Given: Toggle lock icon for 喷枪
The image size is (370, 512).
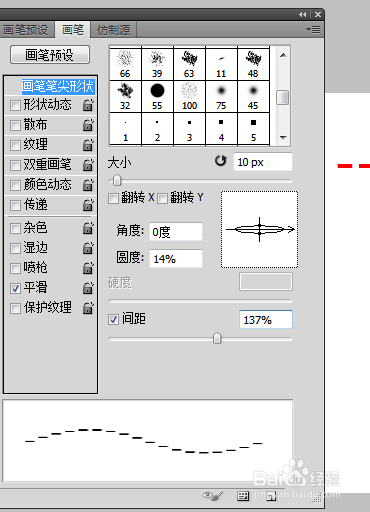Looking at the screenshot, I should click(88, 268).
